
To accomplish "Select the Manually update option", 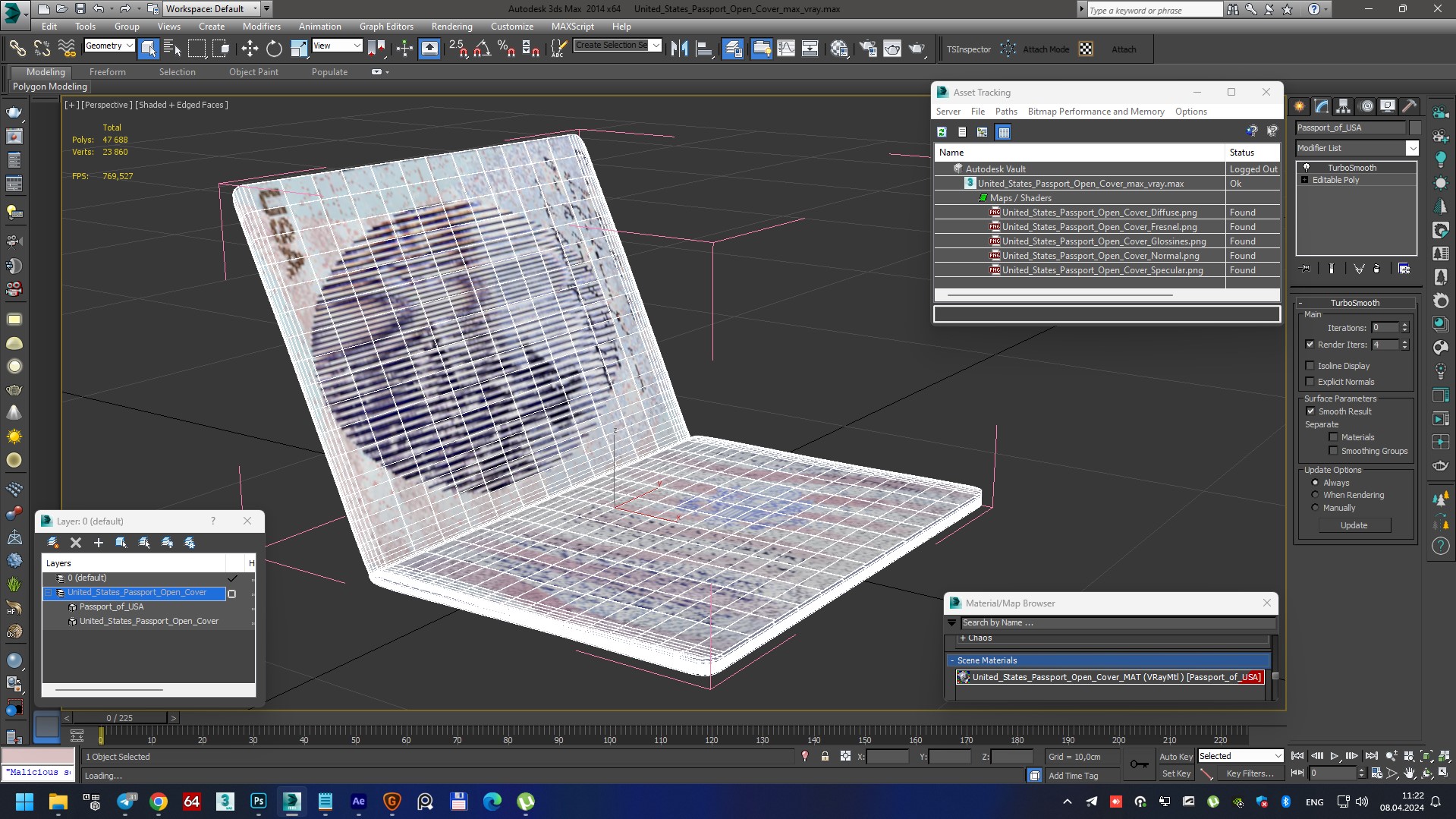I will [1315, 508].
